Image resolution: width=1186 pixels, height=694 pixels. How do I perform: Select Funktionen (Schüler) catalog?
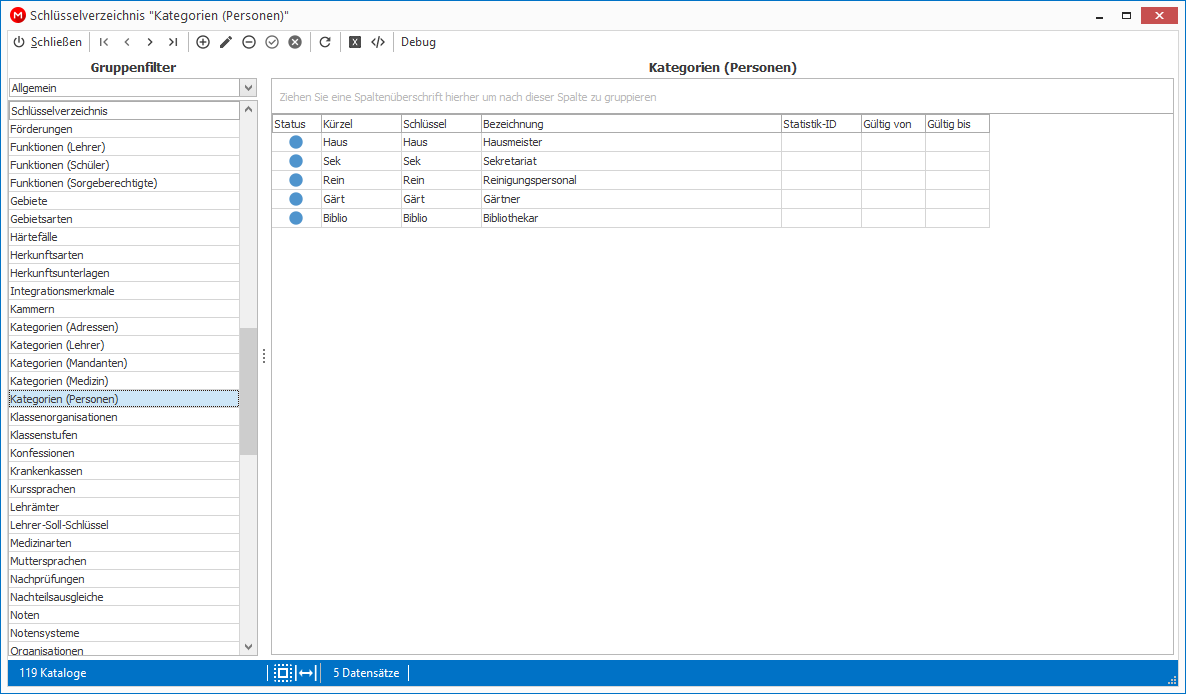124,165
